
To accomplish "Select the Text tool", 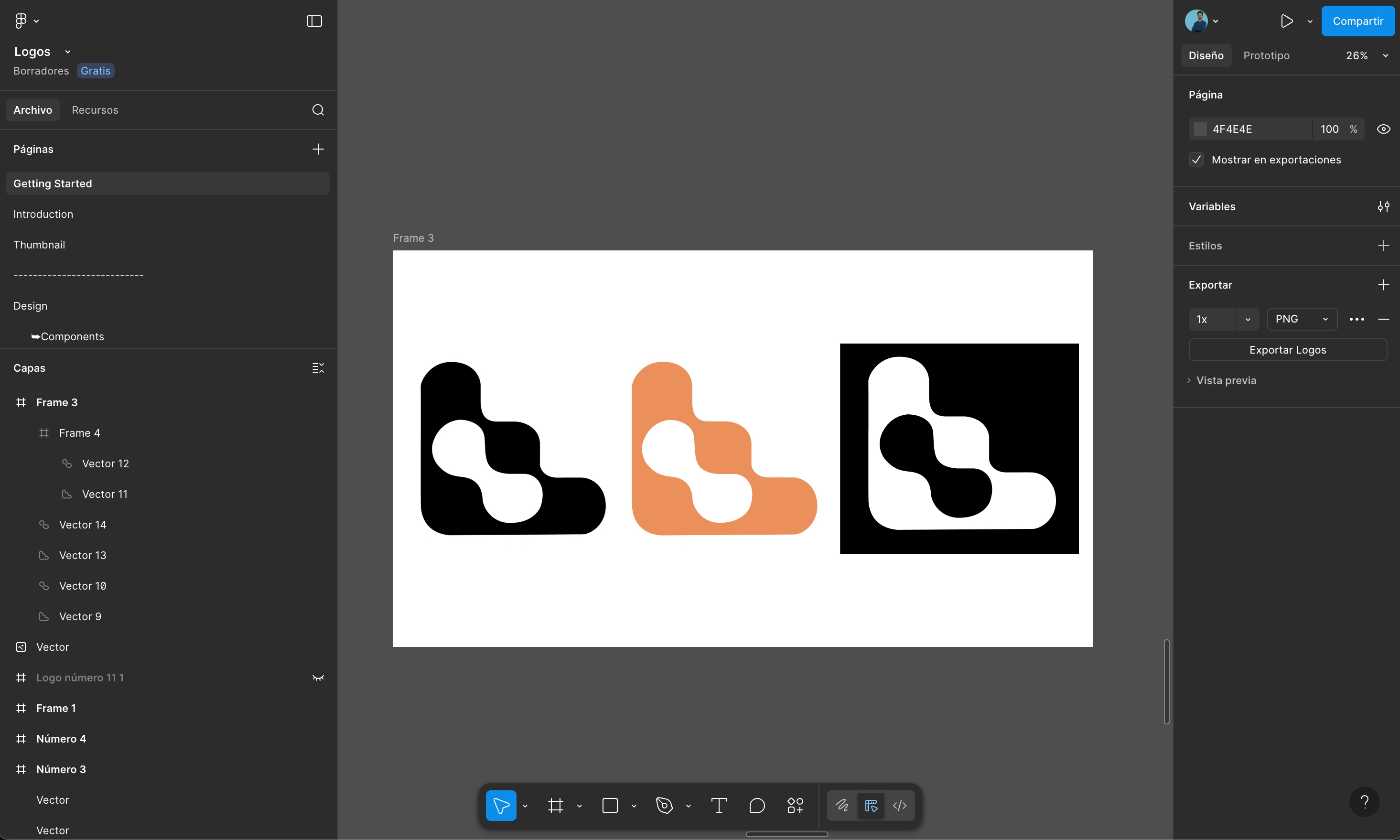I will tap(719, 806).
